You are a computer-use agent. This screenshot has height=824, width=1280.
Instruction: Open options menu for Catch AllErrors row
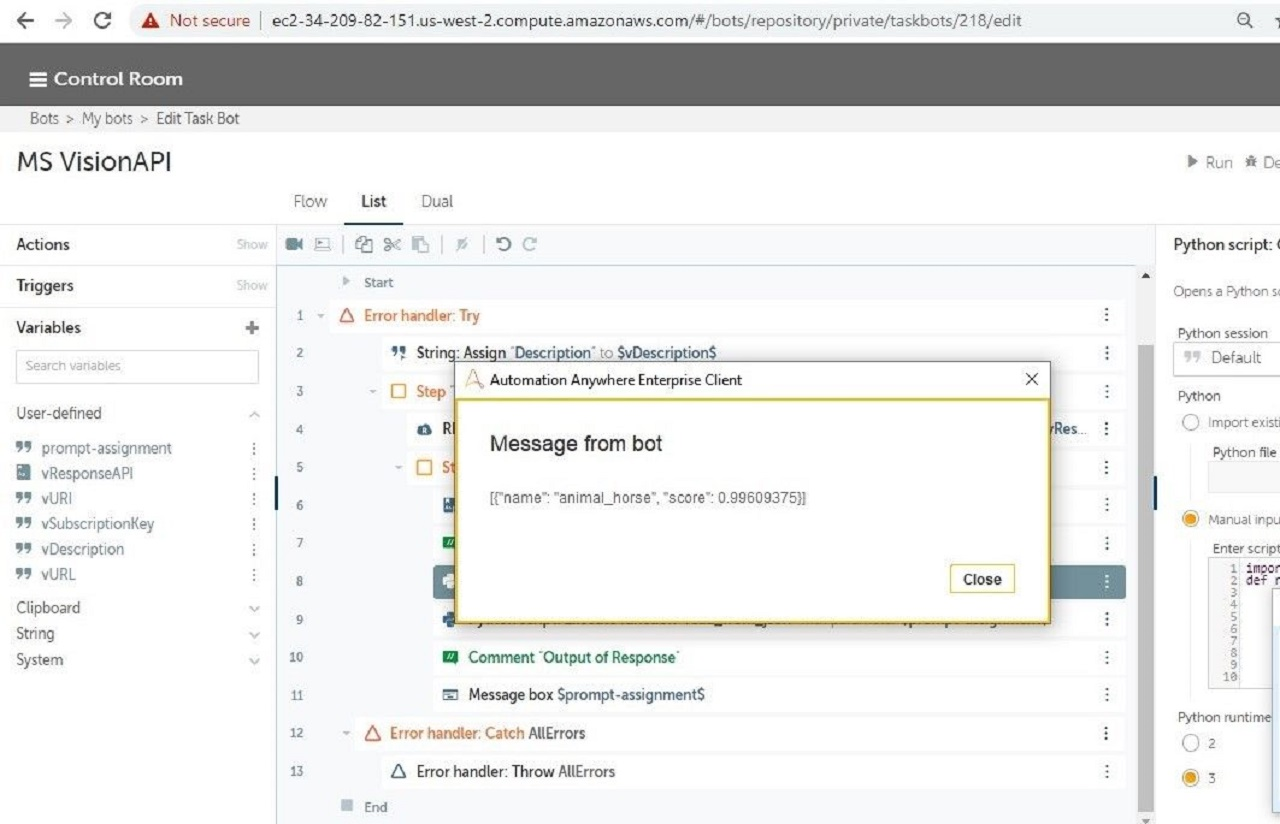pos(1106,733)
